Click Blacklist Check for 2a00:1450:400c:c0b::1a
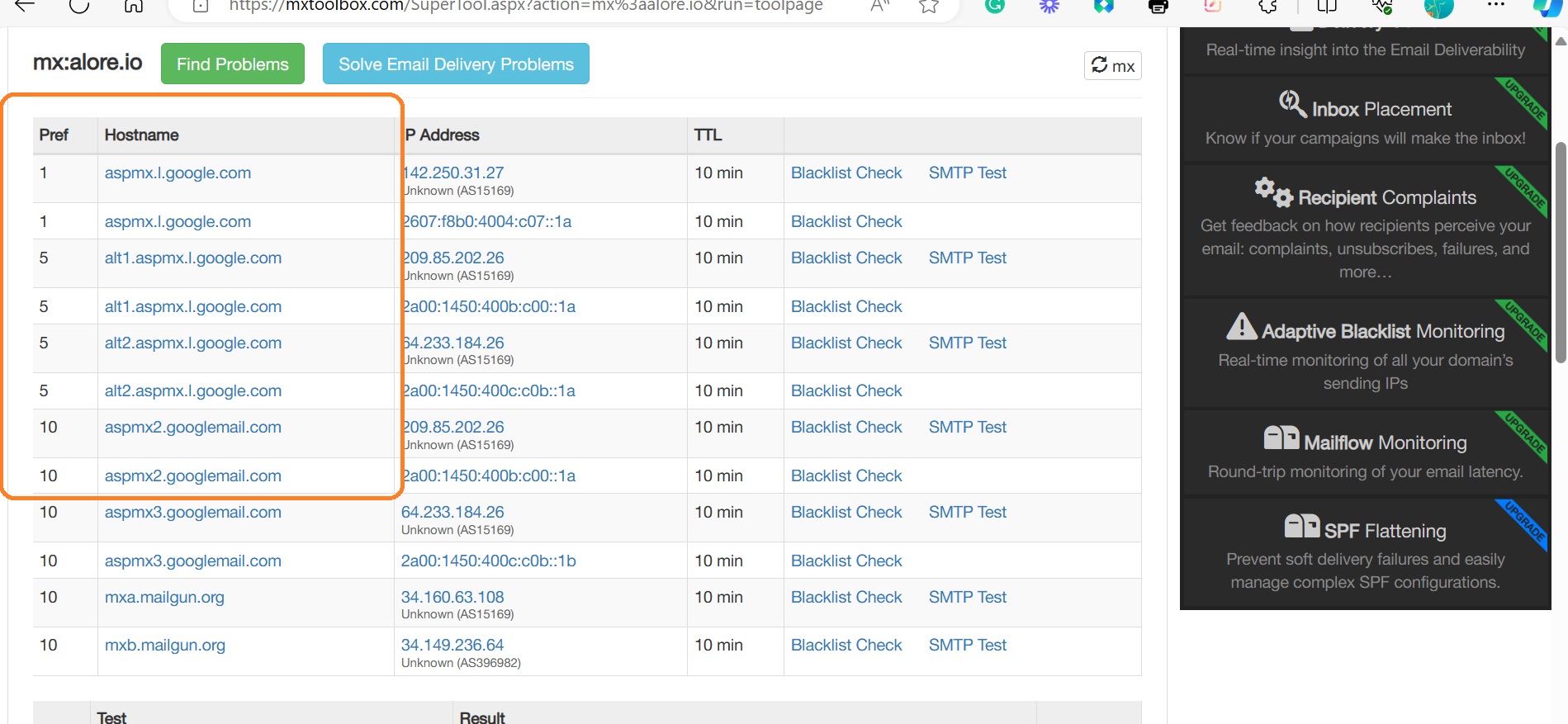Screen dimensions: 1568x724 click(846, 390)
